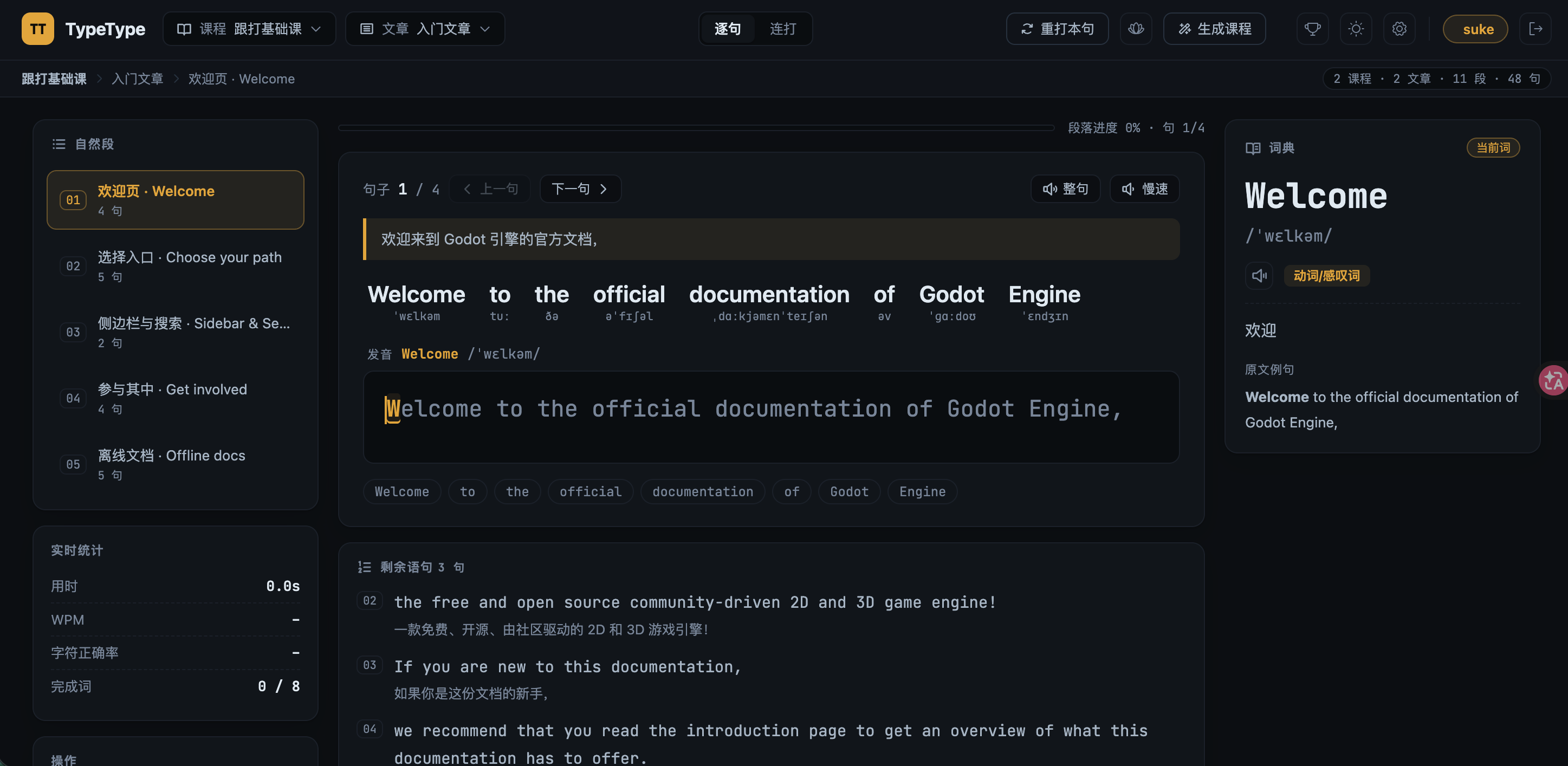This screenshot has width=1568, height=766.
Task: Click the 当前词 badge in dictionary panel
Action: point(1493,148)
